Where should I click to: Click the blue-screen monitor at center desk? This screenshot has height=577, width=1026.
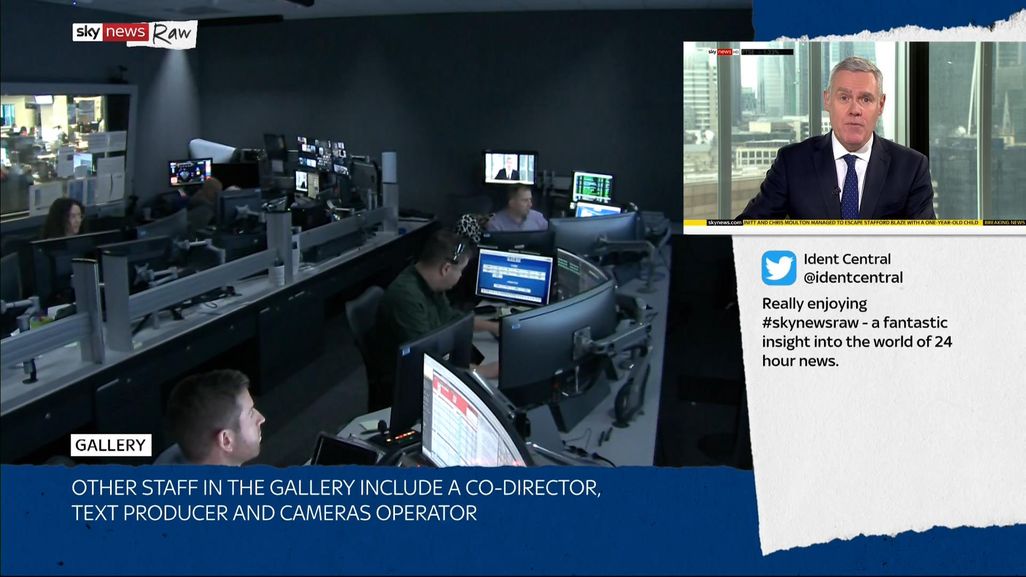point(514,275)
